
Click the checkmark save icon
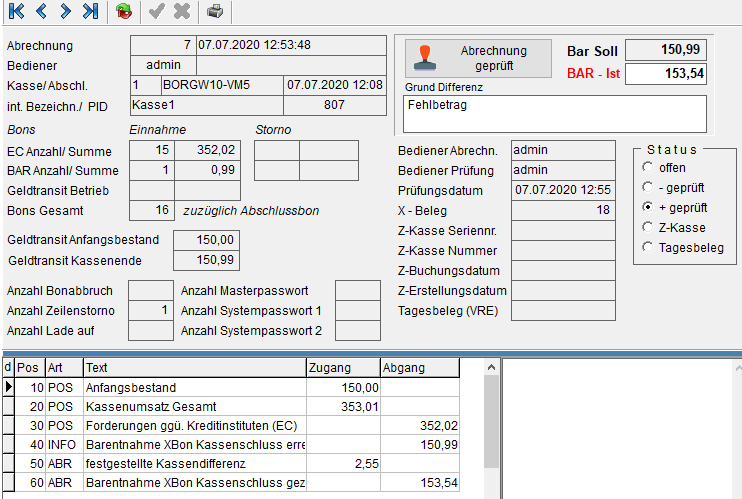coord(156,12)
